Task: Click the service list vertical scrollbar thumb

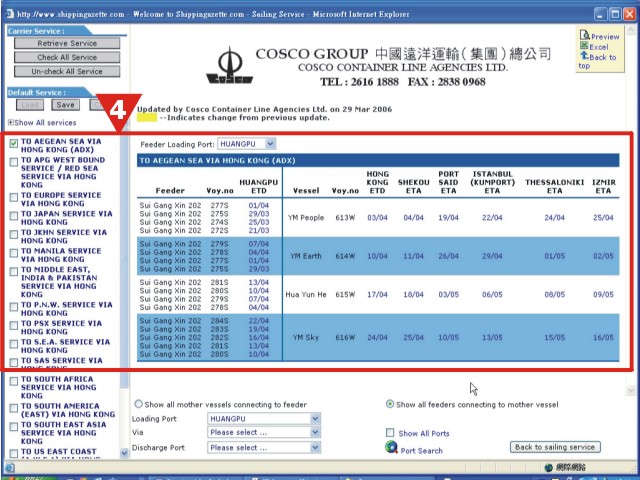Action: pos(124,259)
